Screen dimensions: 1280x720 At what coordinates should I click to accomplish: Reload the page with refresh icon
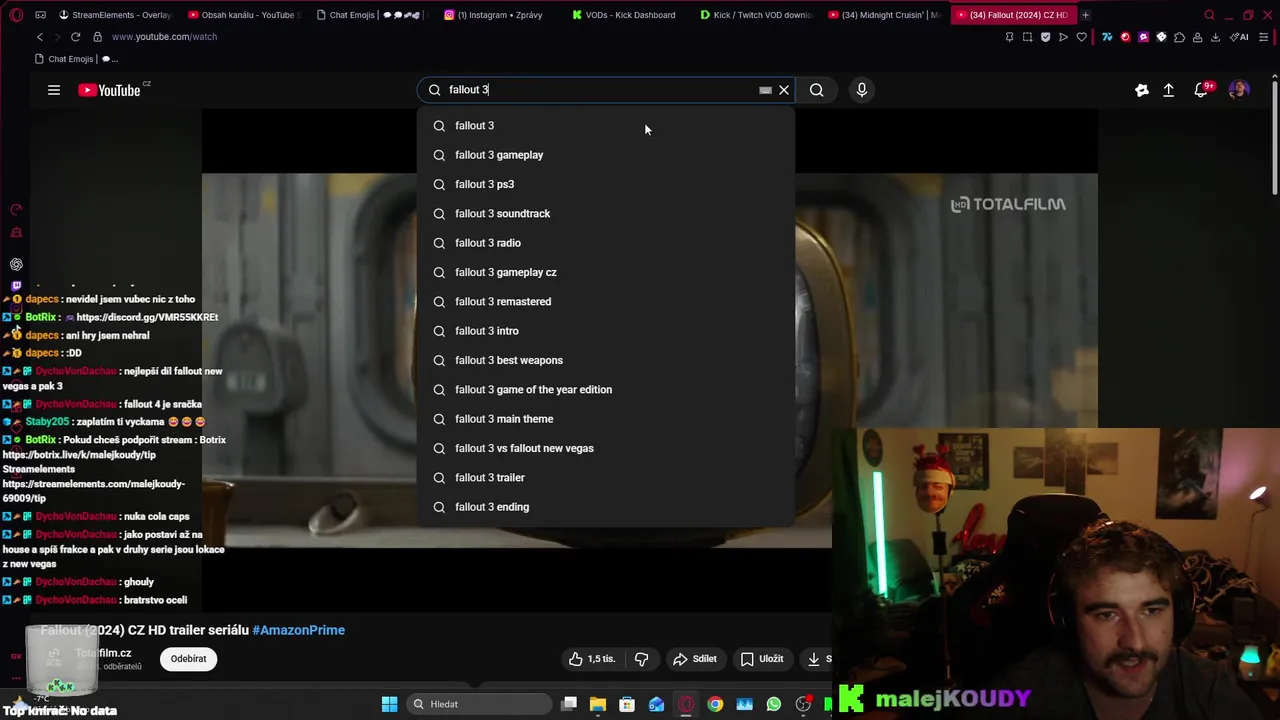point(75,37)
